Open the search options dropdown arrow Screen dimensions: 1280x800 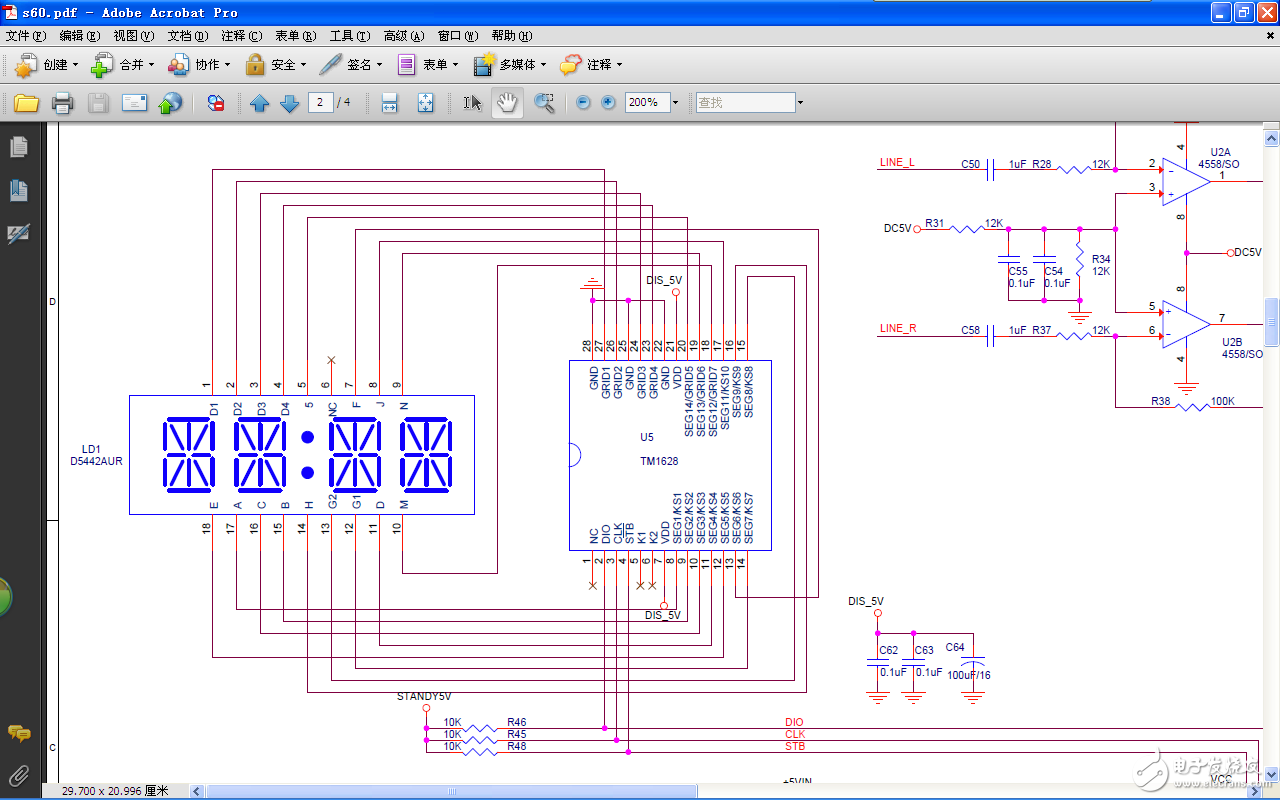point(800,102)
